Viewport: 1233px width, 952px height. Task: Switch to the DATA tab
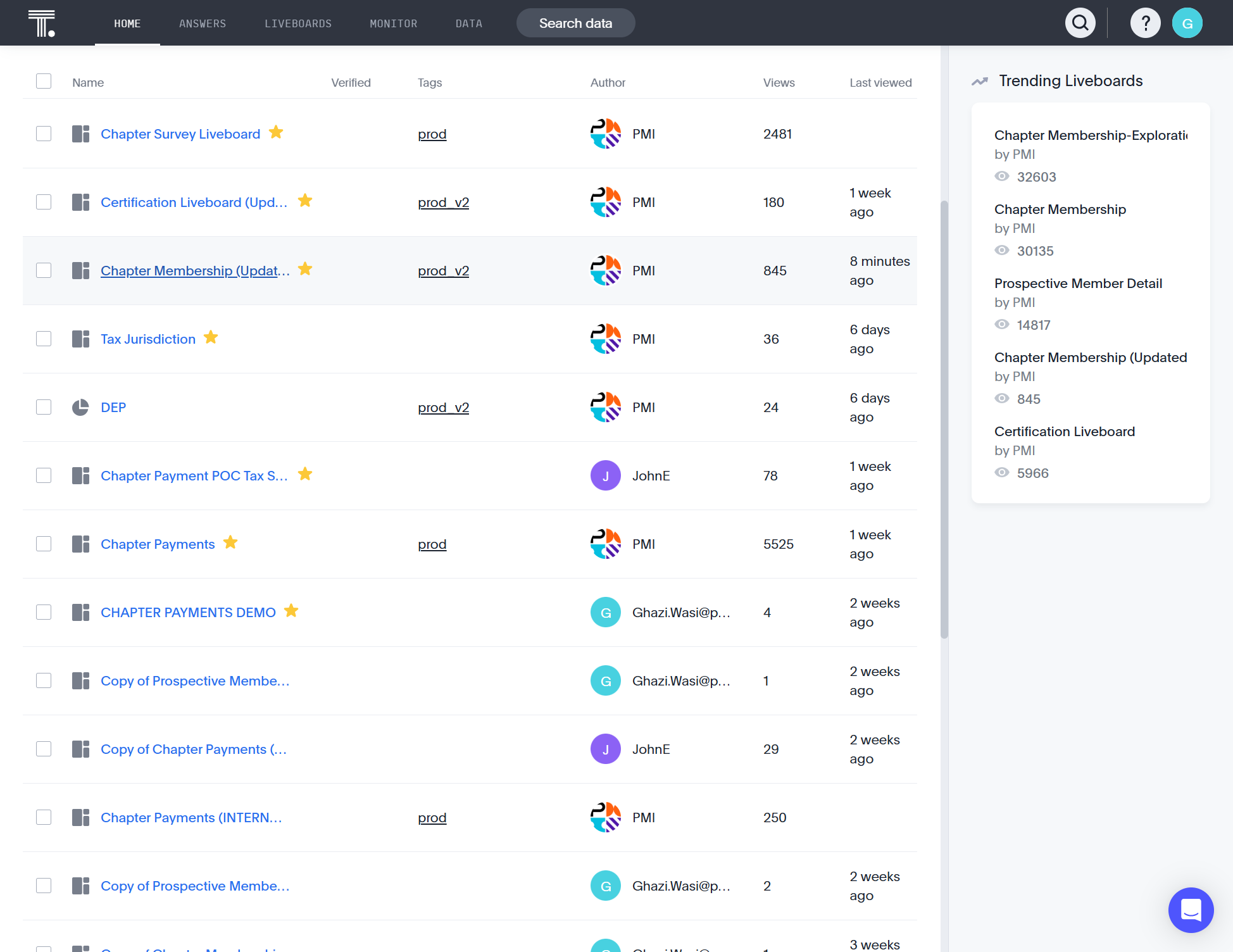coord(469,23)
